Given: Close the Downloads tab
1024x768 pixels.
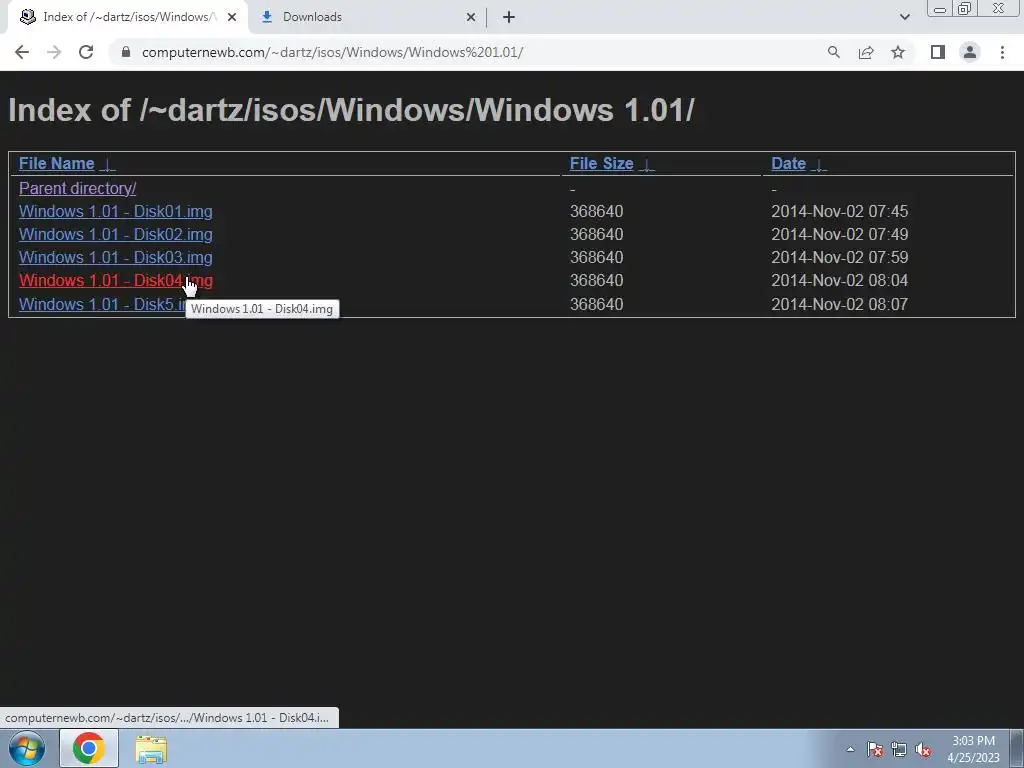Looking at the screenshot, I should pos(470,18).
